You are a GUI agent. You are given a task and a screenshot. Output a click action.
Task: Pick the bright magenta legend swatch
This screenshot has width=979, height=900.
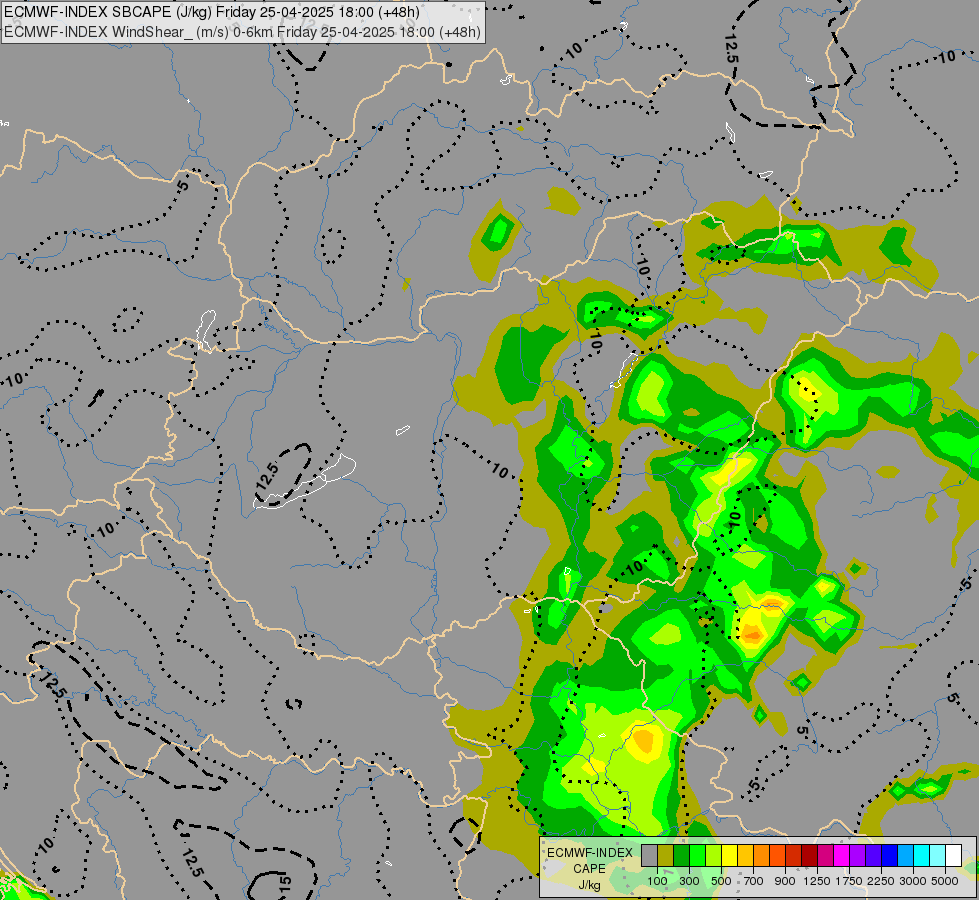pos(842,856)
